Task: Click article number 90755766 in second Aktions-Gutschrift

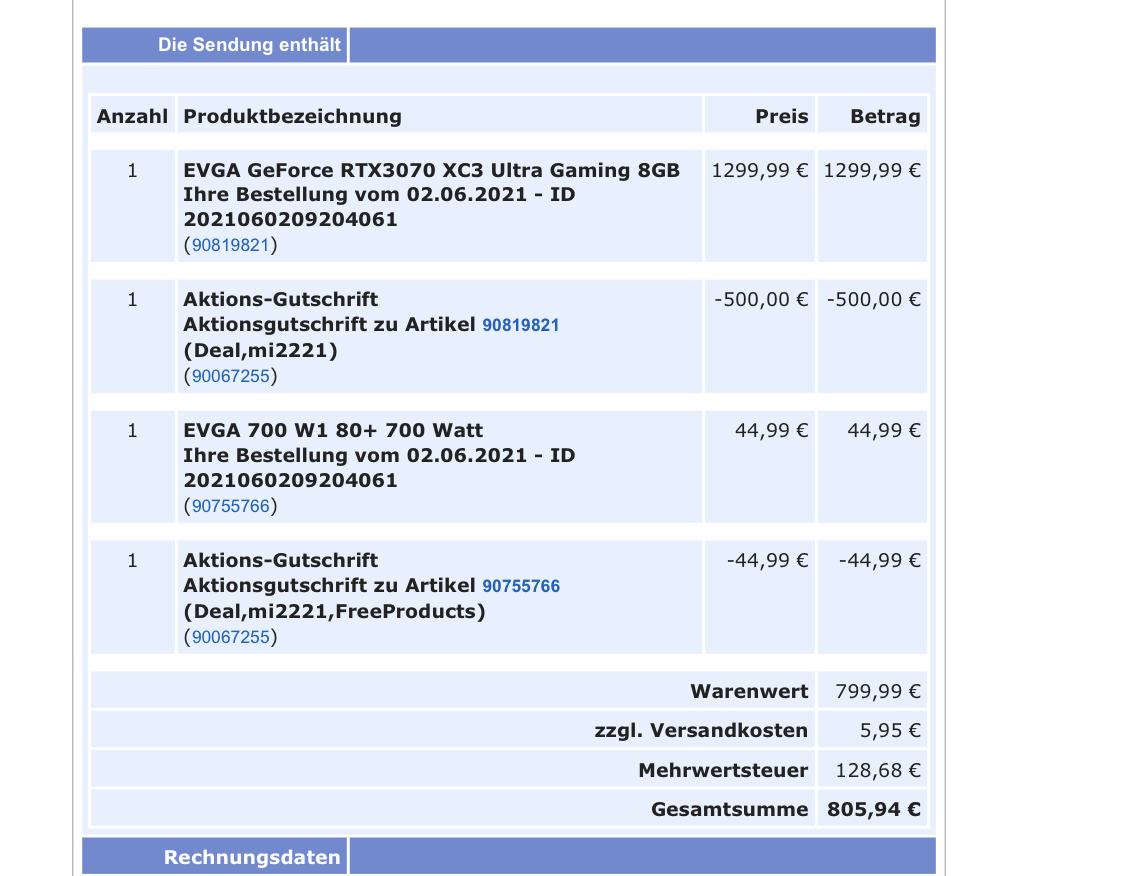Action: click(521, 586)
